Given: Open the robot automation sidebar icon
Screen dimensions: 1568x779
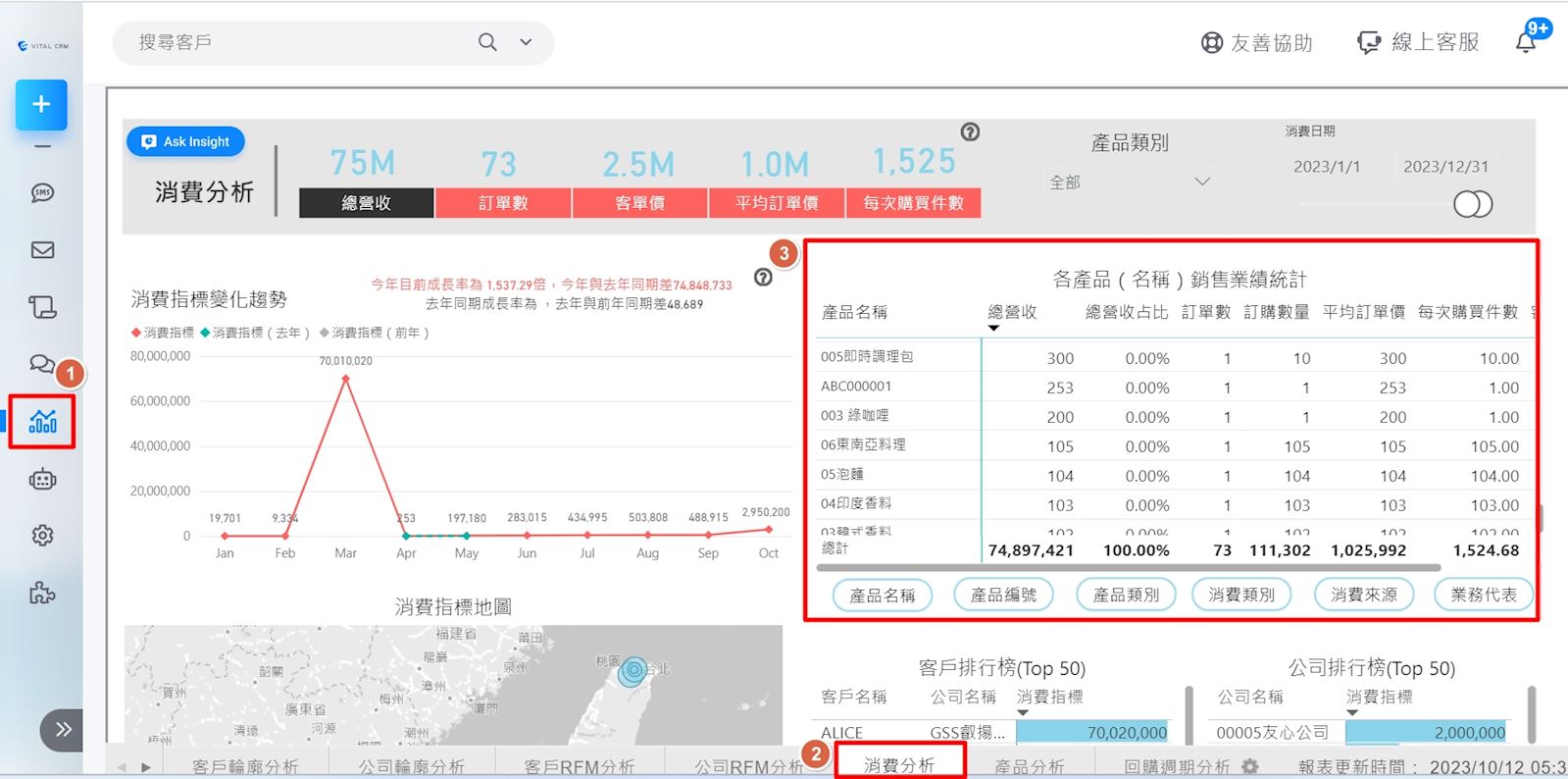Looking at the screenshot, I should pyautogui.click(x=42, y=480).
